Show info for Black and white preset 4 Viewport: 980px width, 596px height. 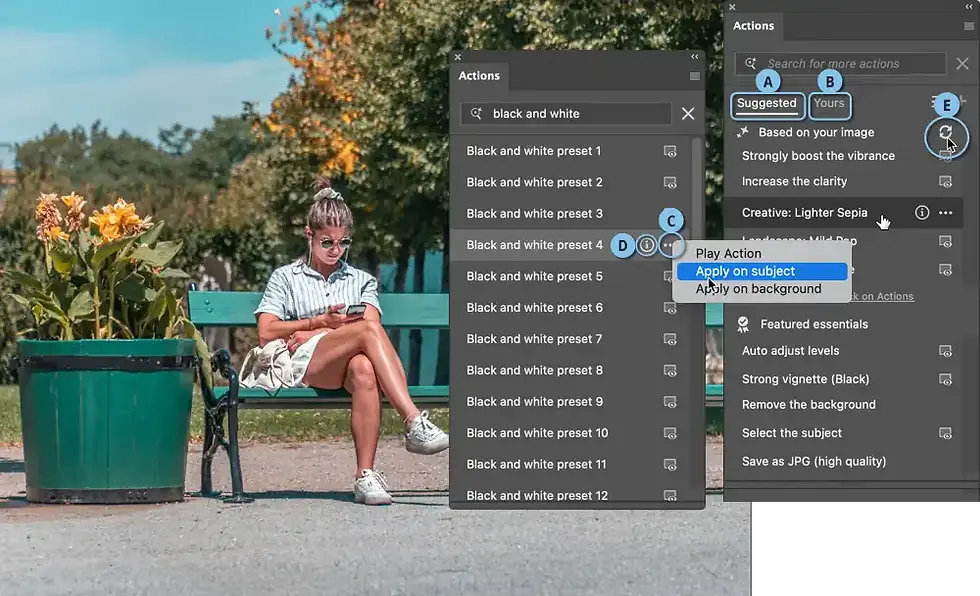(646, 245)
